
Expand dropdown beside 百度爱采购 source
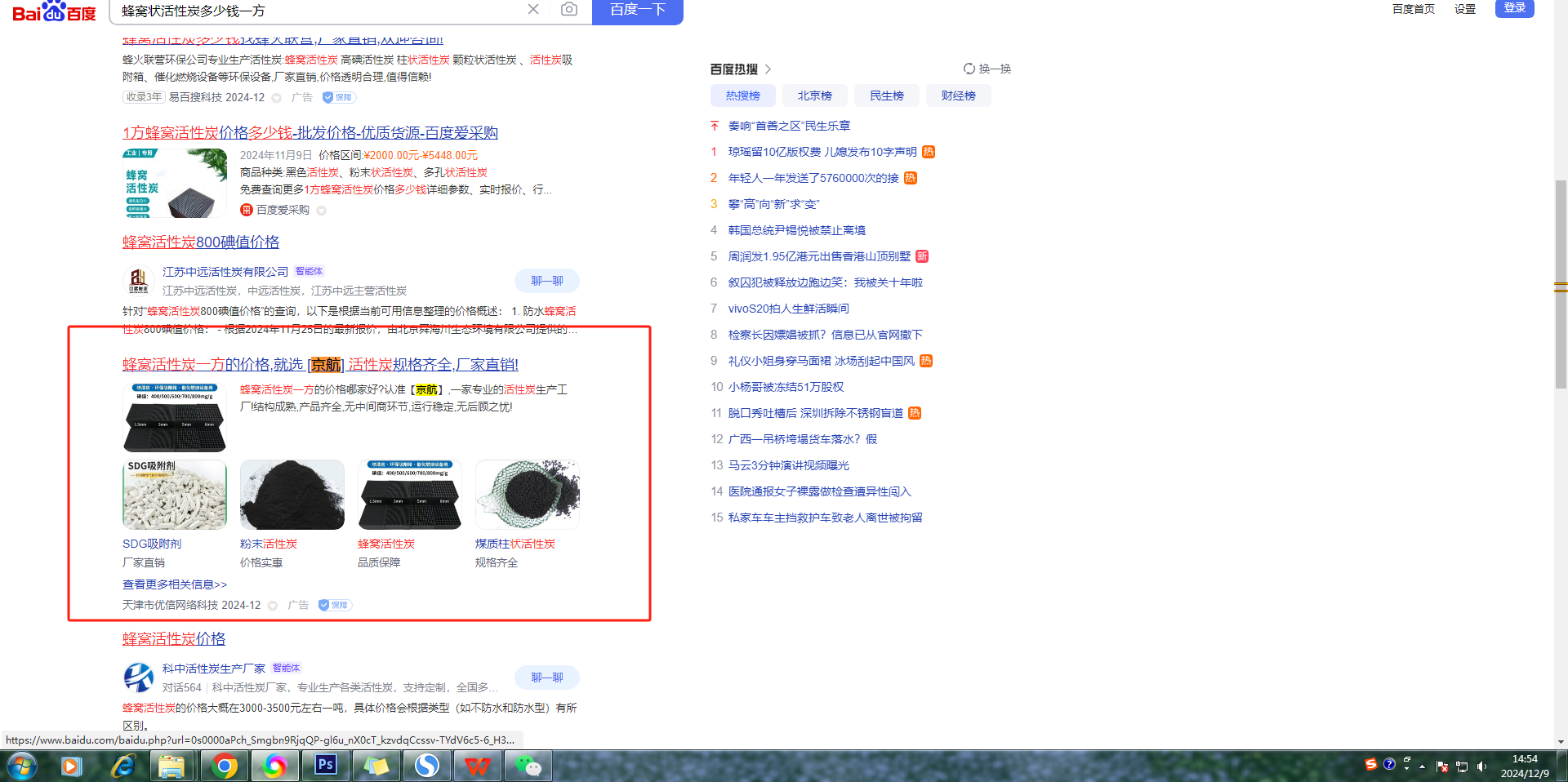pyautogui.click(x=322, y=211)
